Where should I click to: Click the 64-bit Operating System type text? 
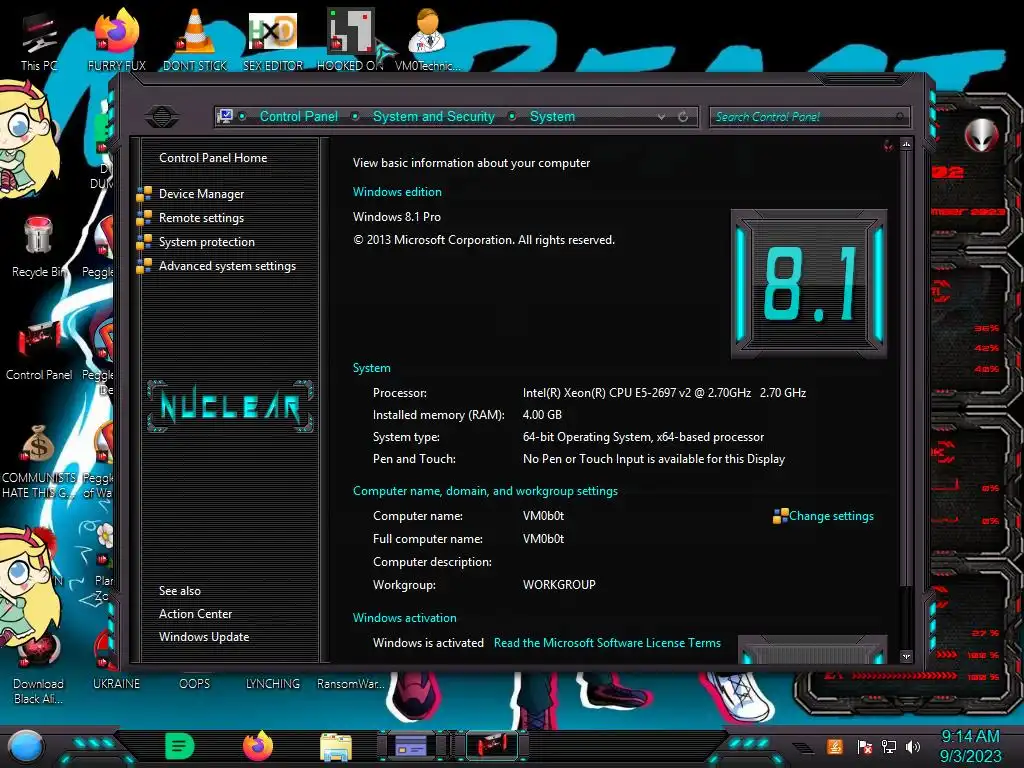click(x=643, y=437)
